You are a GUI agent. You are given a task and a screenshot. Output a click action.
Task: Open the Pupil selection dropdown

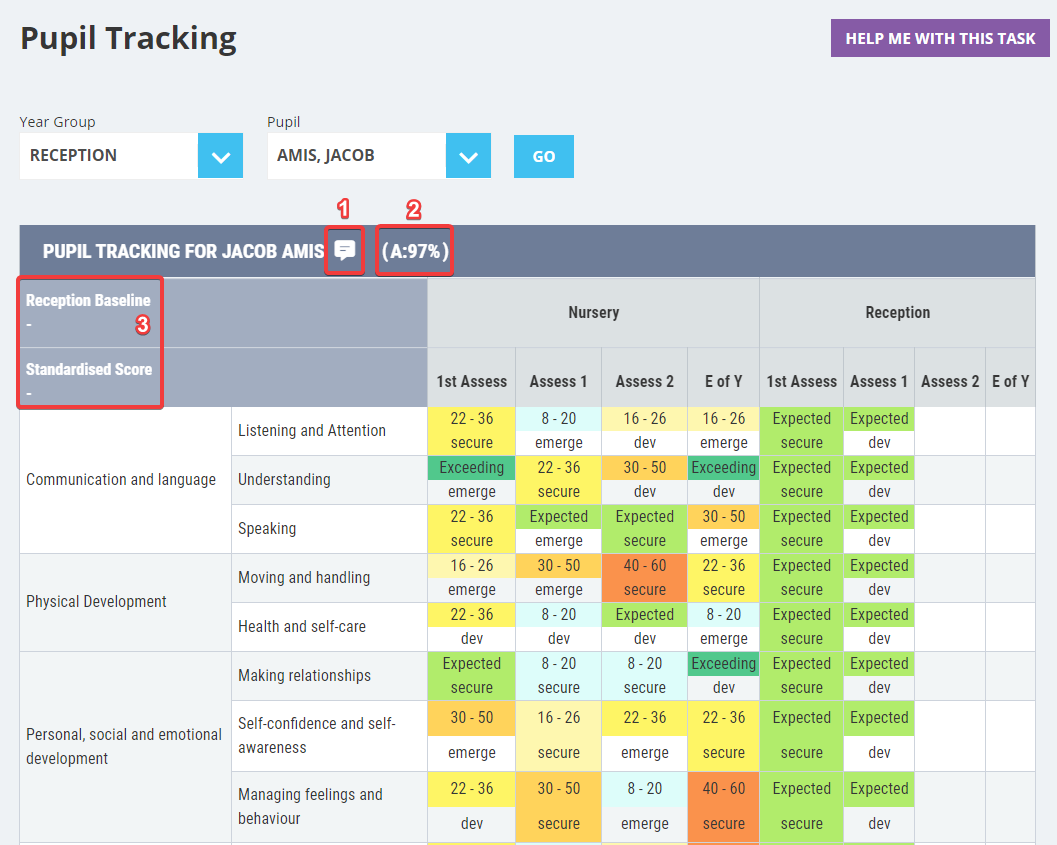click(x=468, y=156)
